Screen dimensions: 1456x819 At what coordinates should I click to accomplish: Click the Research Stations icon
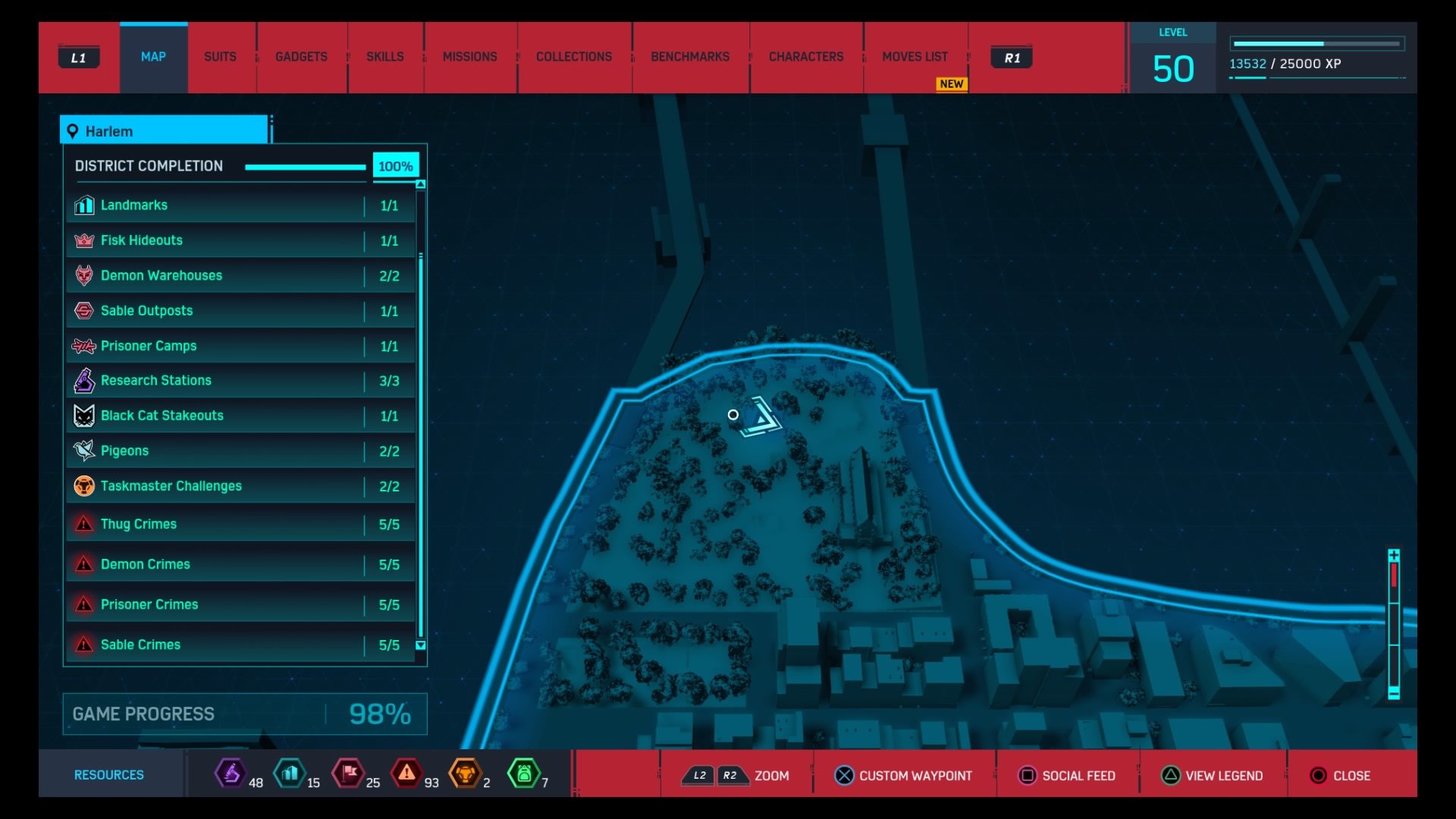coord(85,381)
